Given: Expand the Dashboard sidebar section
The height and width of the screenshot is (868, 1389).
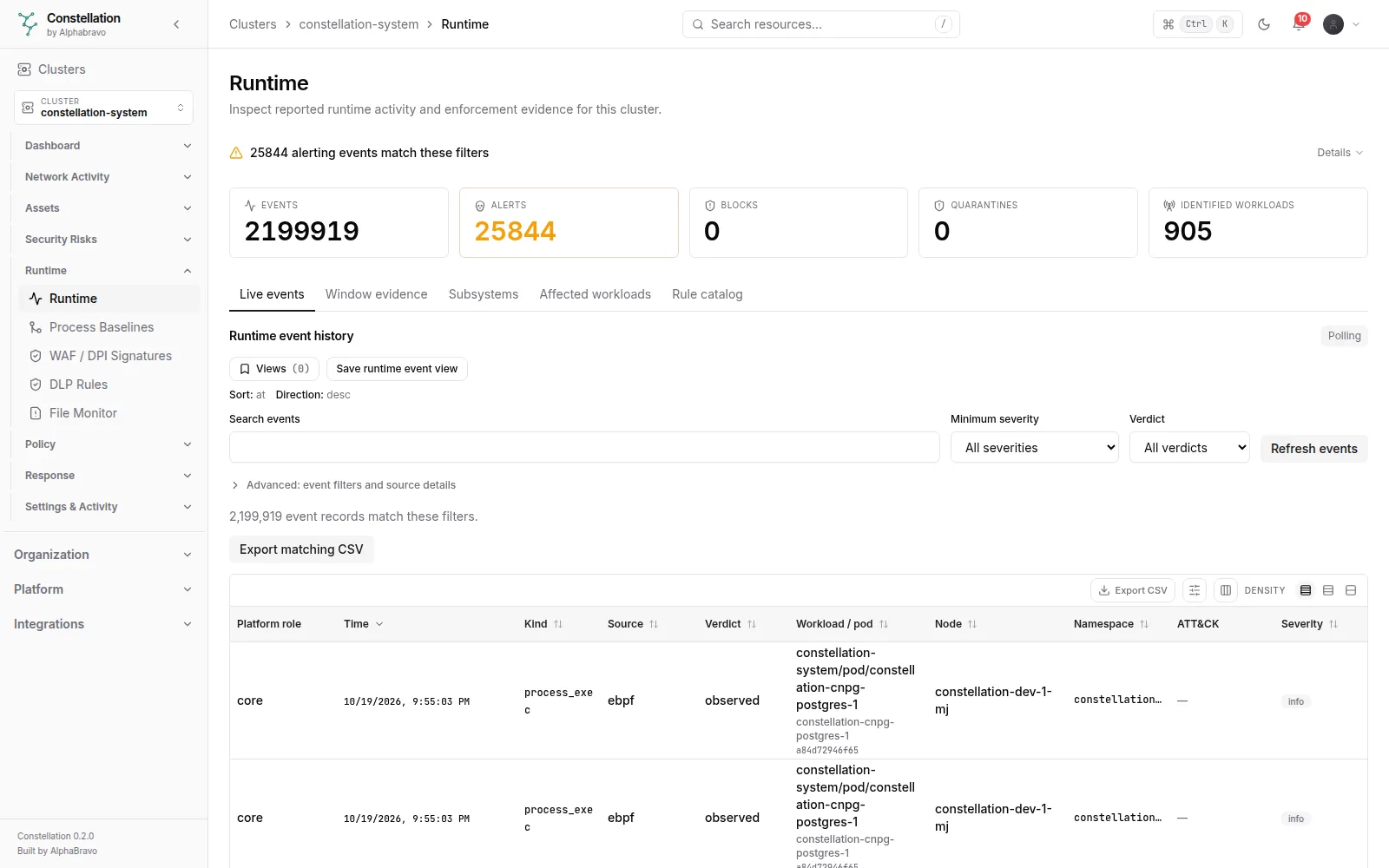Looking at the screenshot, I should 108,146.
